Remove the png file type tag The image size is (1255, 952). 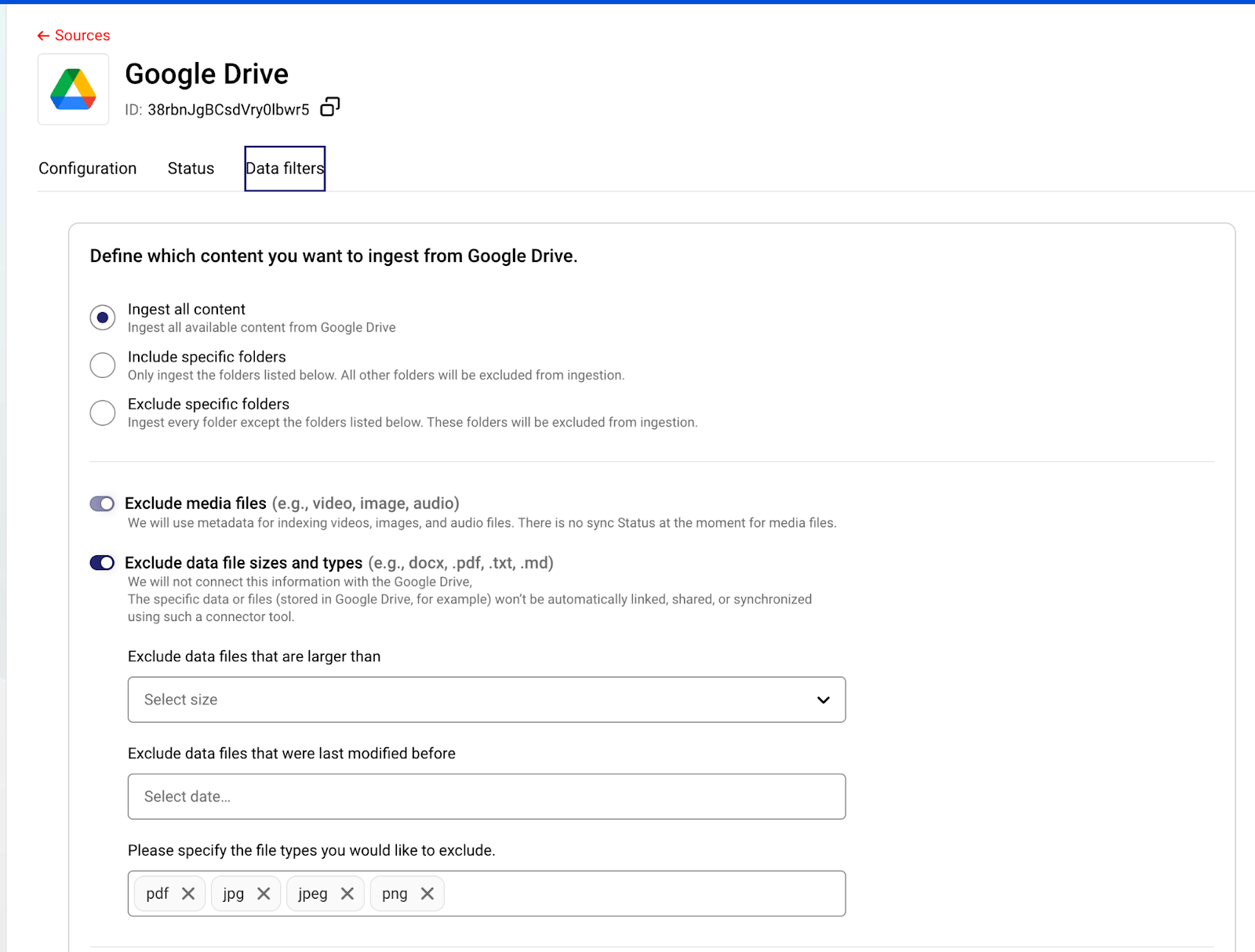427,893
